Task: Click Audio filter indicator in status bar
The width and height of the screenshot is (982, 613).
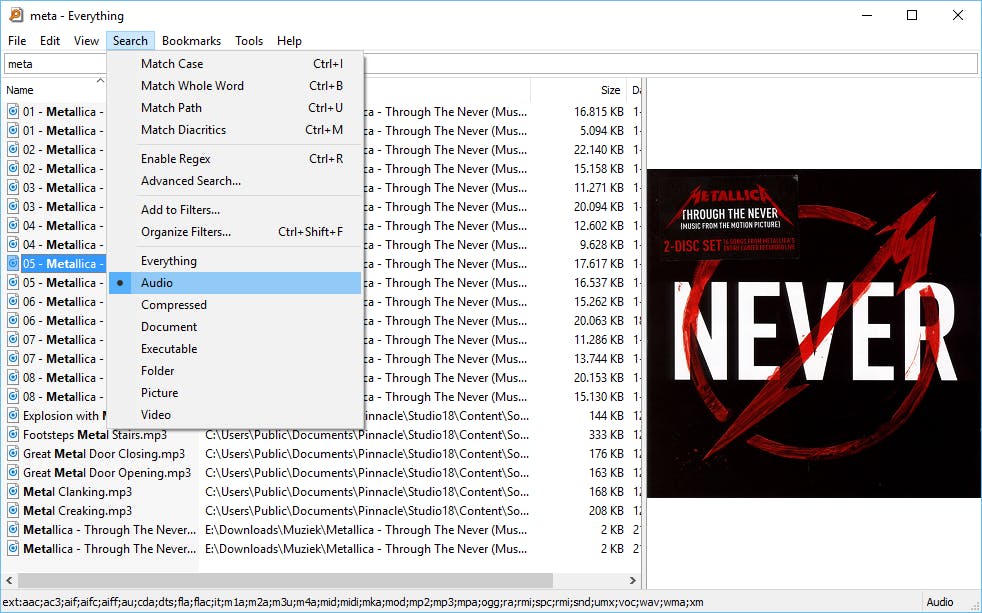Action: (939, 602)
